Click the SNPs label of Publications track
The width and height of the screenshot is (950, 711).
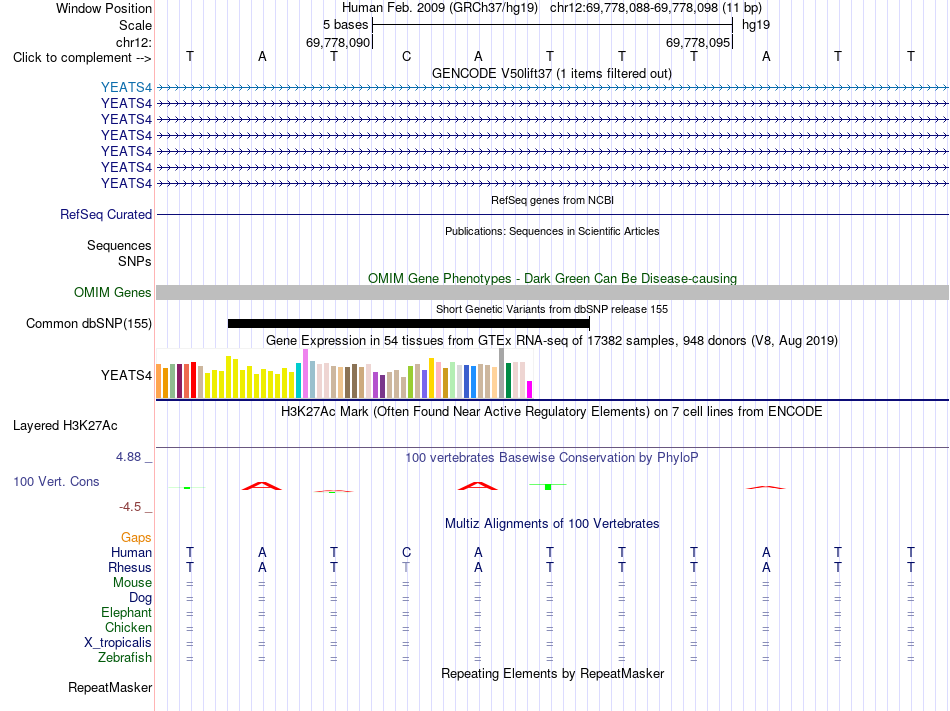(135, 261)
